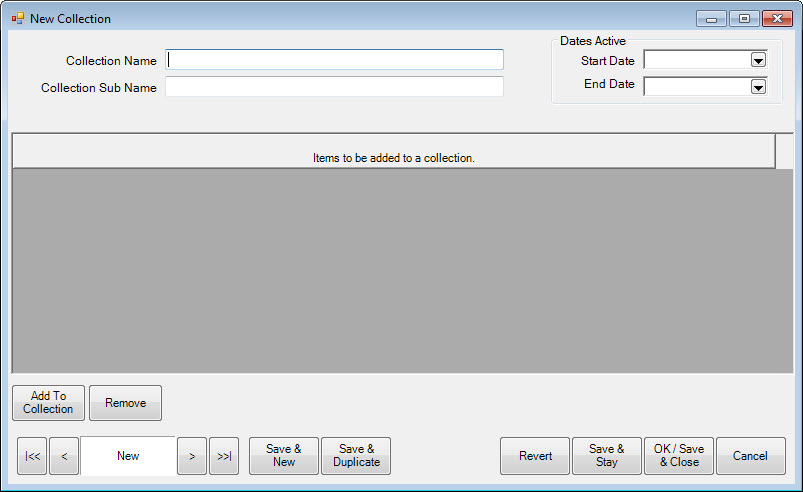This screenshot has height=492, width=803.
Task: Open the Start Date dropdown
Action: point(757,61)
